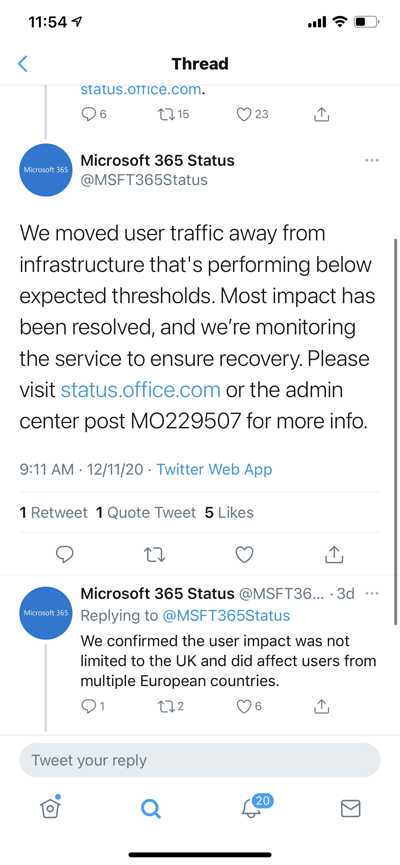The image size is (400, 865).
Task: Retweet the reply tweet with 2 retweets
Action: tap(170, 706)
